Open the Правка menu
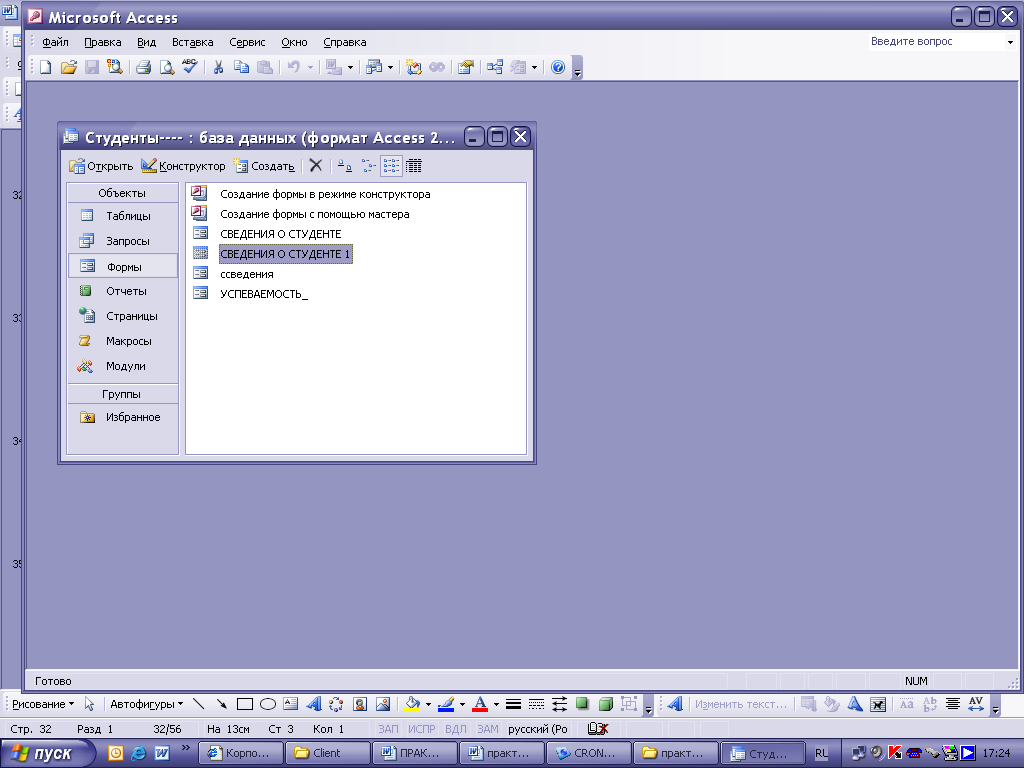Screen dimensions: 1024x768 (x=103, y=42)
